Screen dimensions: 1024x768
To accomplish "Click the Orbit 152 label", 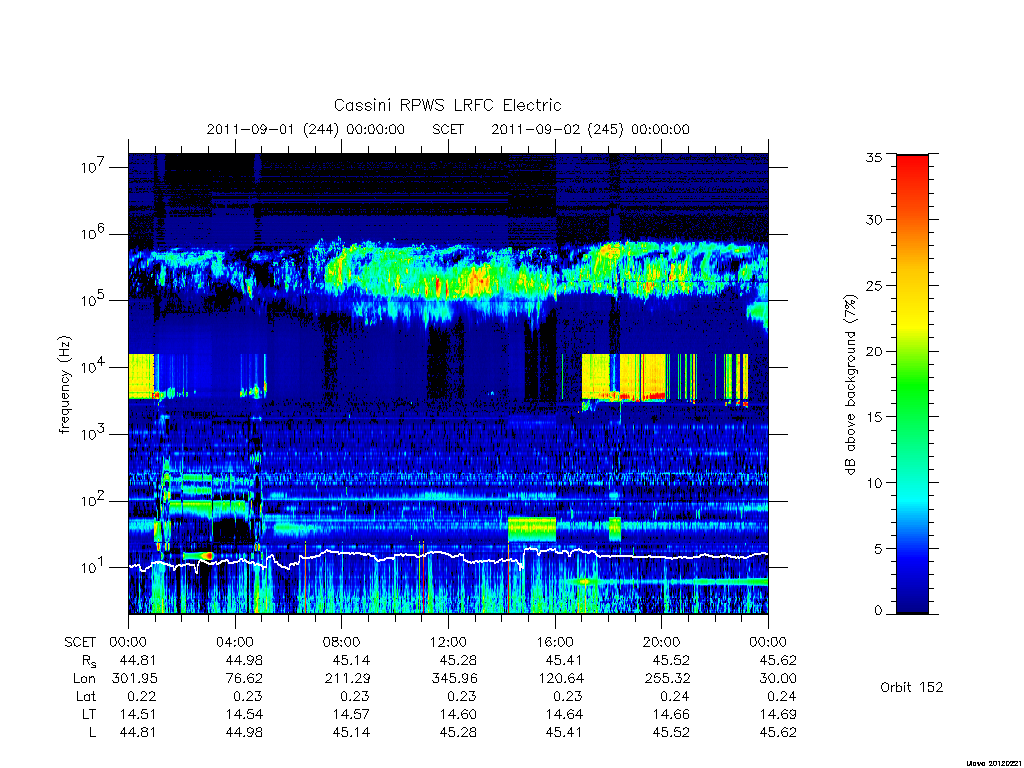I will point(912,687).
